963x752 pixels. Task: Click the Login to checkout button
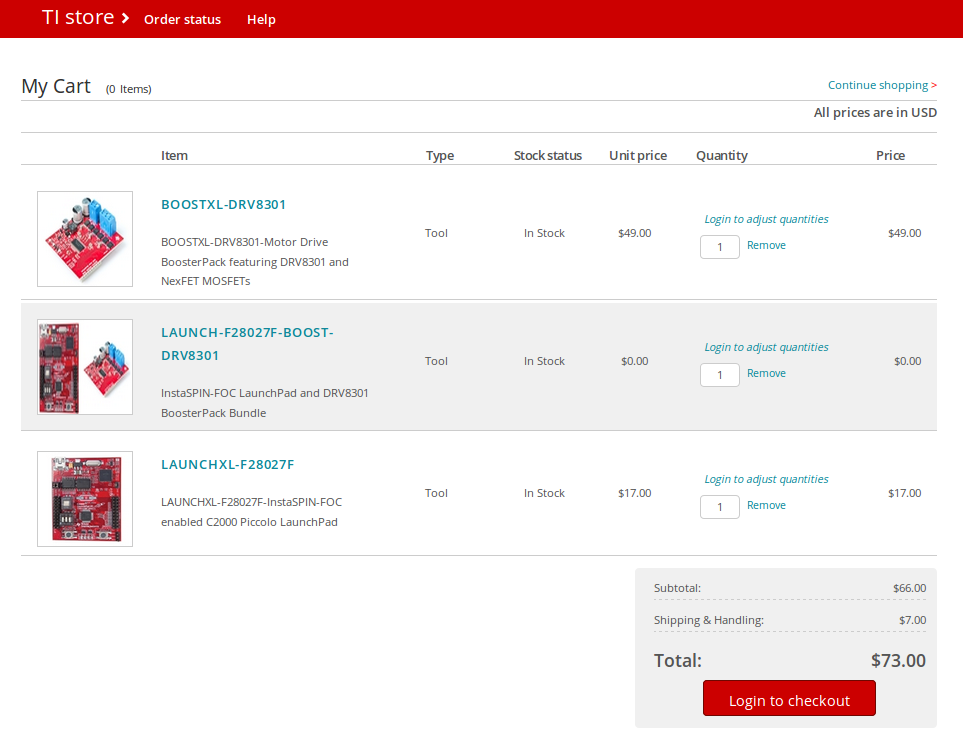789,699
